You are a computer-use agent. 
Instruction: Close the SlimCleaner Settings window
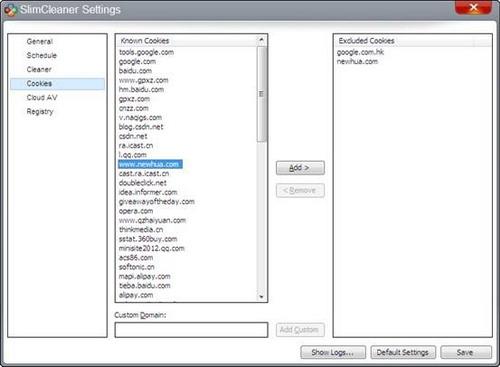click(x=473, y=7)
